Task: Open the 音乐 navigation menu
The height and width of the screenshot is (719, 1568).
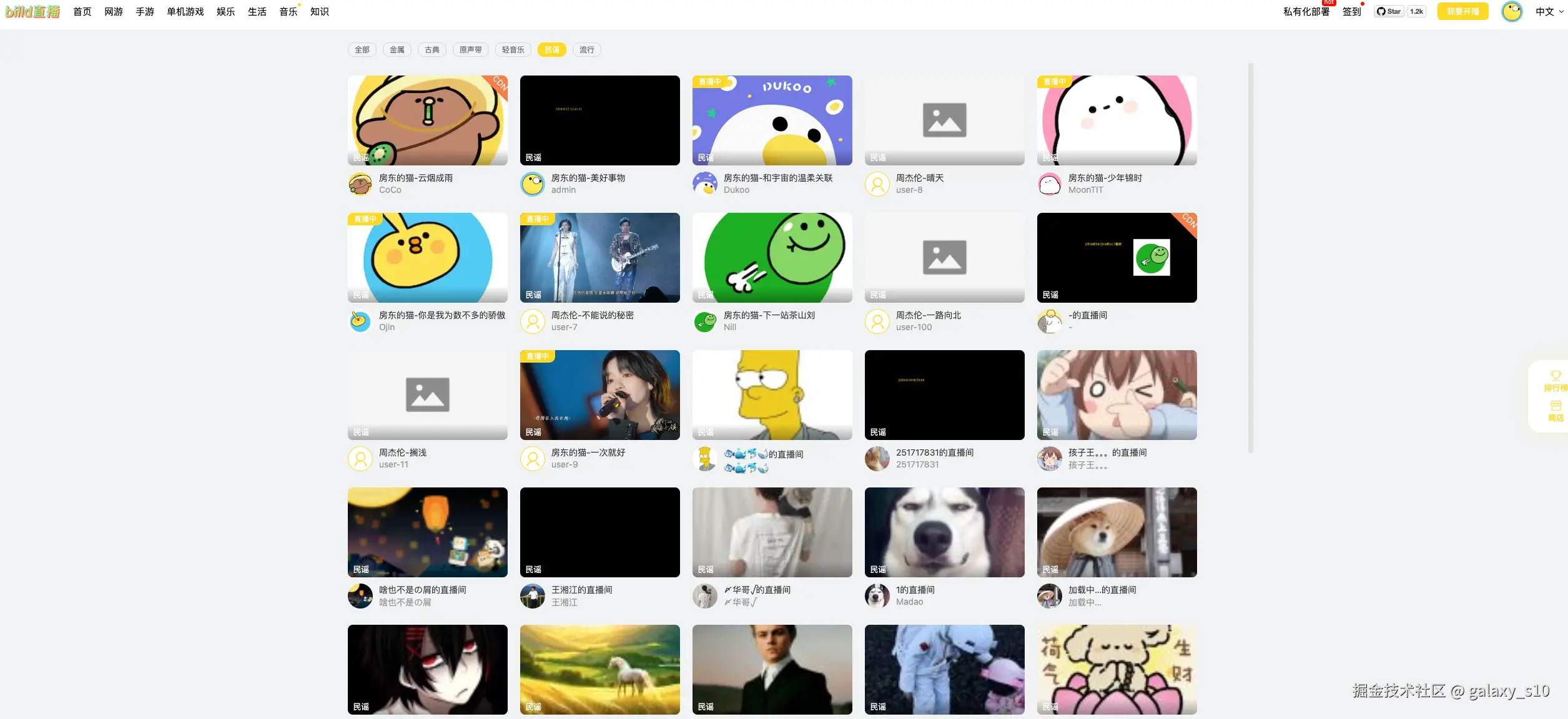Action: pyautogui.click(x=288, y=11)
